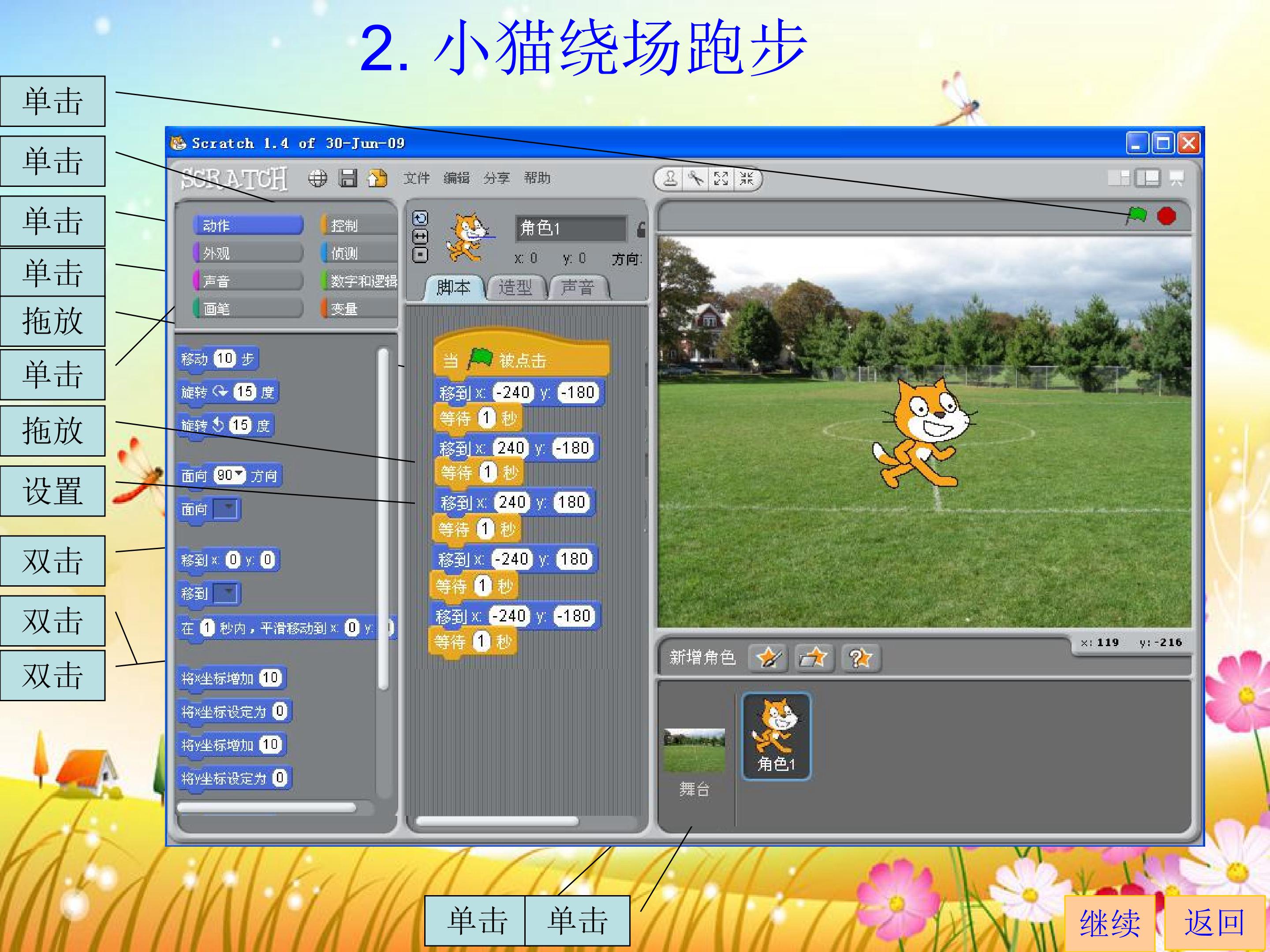Switch to presentation mode
Image resolution: width=1270 pixels, height=952 pixels.
pos(1177,178)
